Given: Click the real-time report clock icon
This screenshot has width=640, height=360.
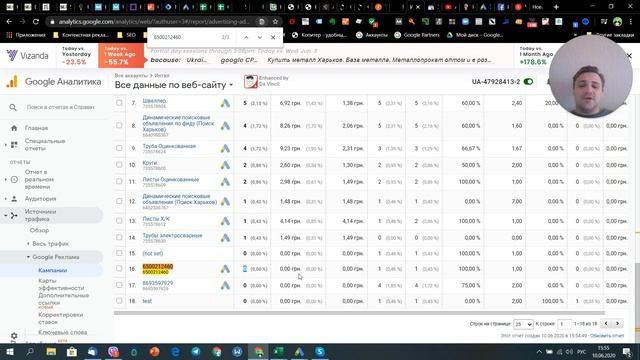Looking at the screenshot, I should tap(14, 179).
